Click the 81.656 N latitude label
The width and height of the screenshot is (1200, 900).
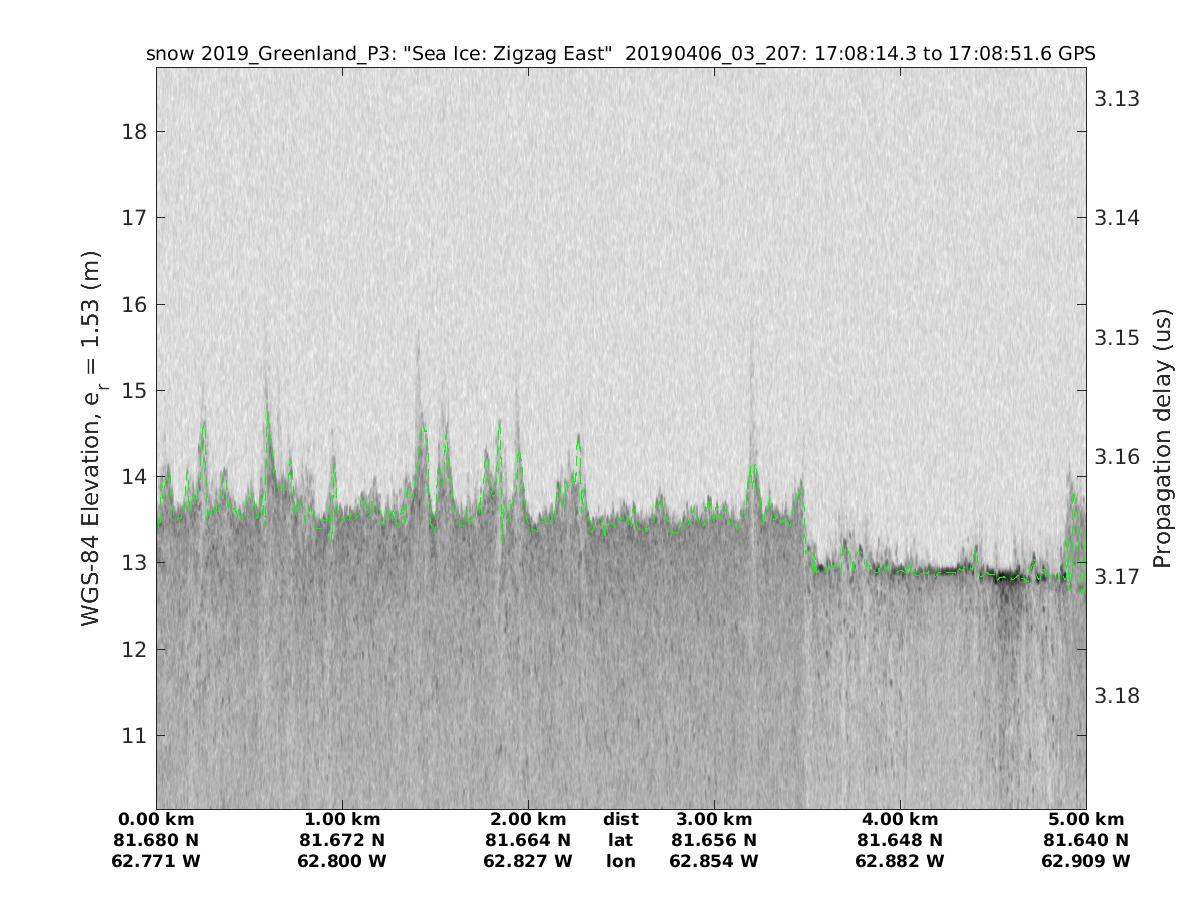(x=714, y=840)
